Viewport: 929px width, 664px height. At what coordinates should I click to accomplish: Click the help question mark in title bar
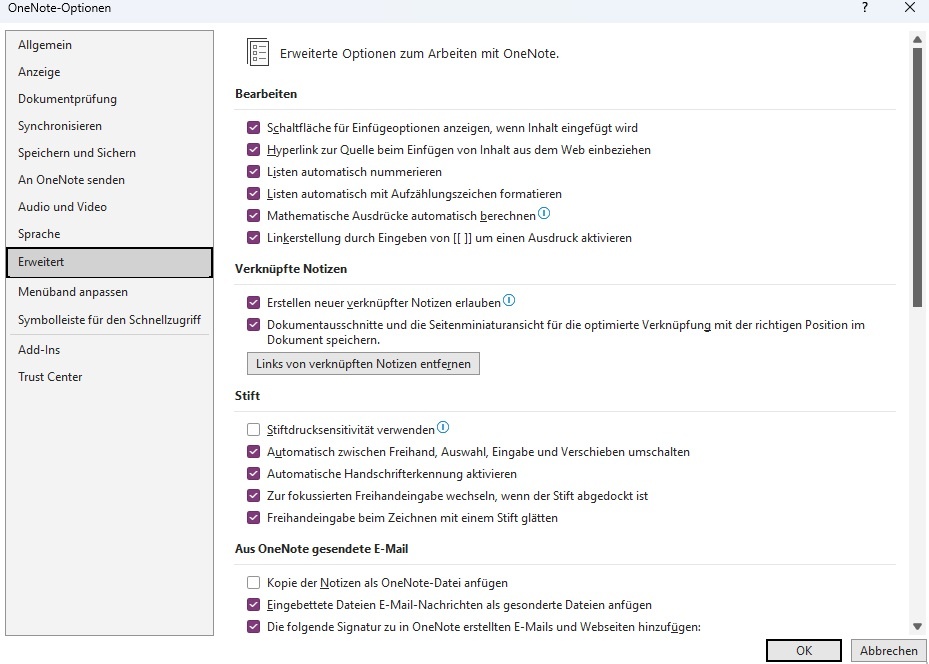(x=865, y=8)
